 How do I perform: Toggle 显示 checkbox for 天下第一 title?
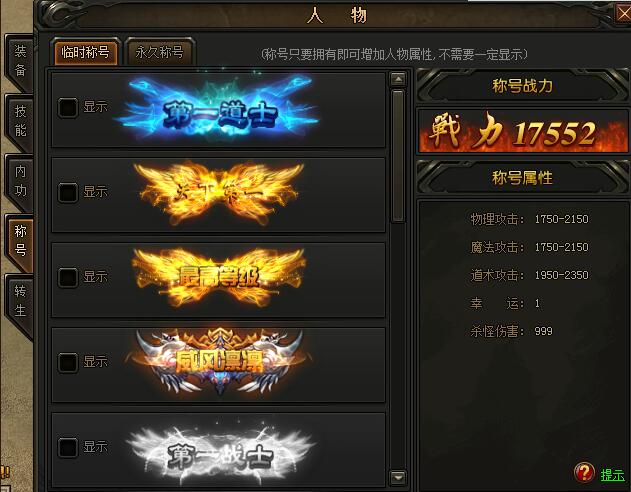coord(68,192)
